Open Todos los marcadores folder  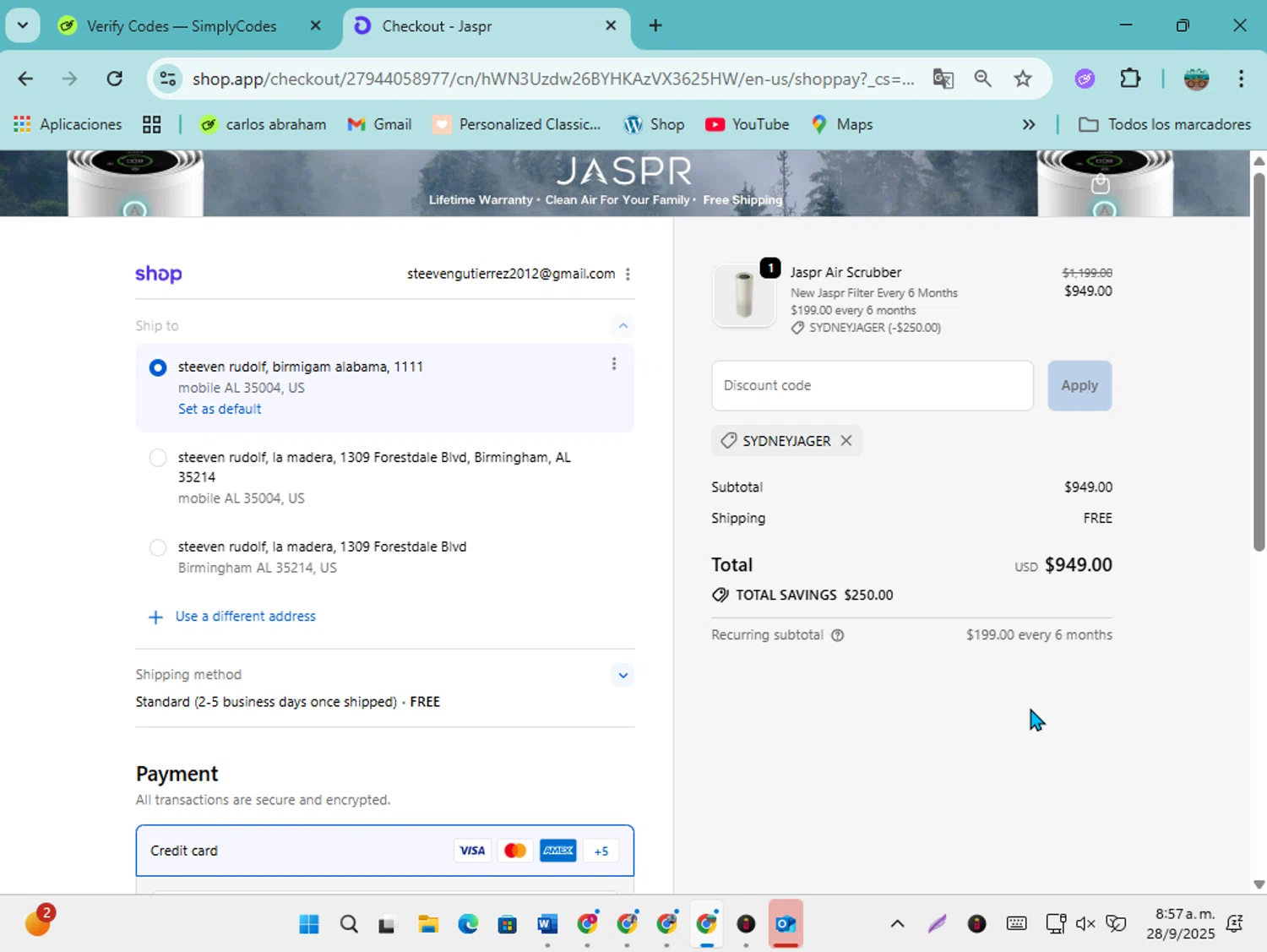[x=1165, y=124]
